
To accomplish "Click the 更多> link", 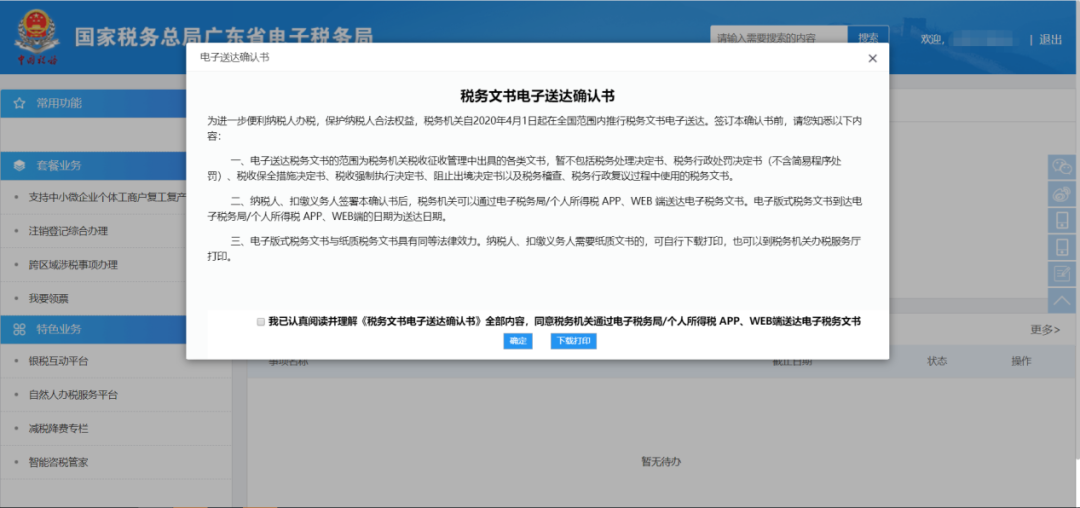I will (x=1045, y=329).
